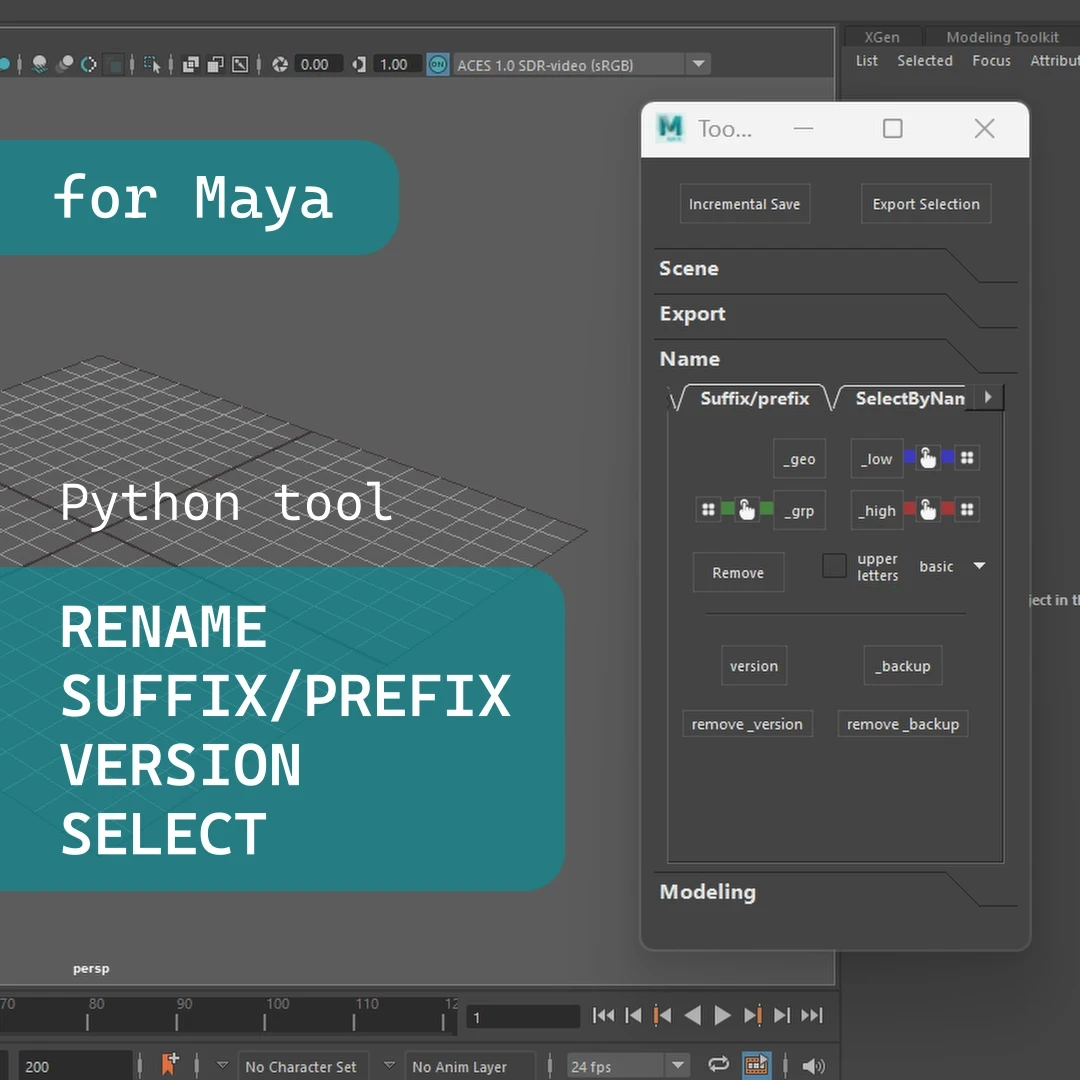1080x1080 pixels.
Task: Toggle the loop cycle icon
Action: coord(718,1065)
